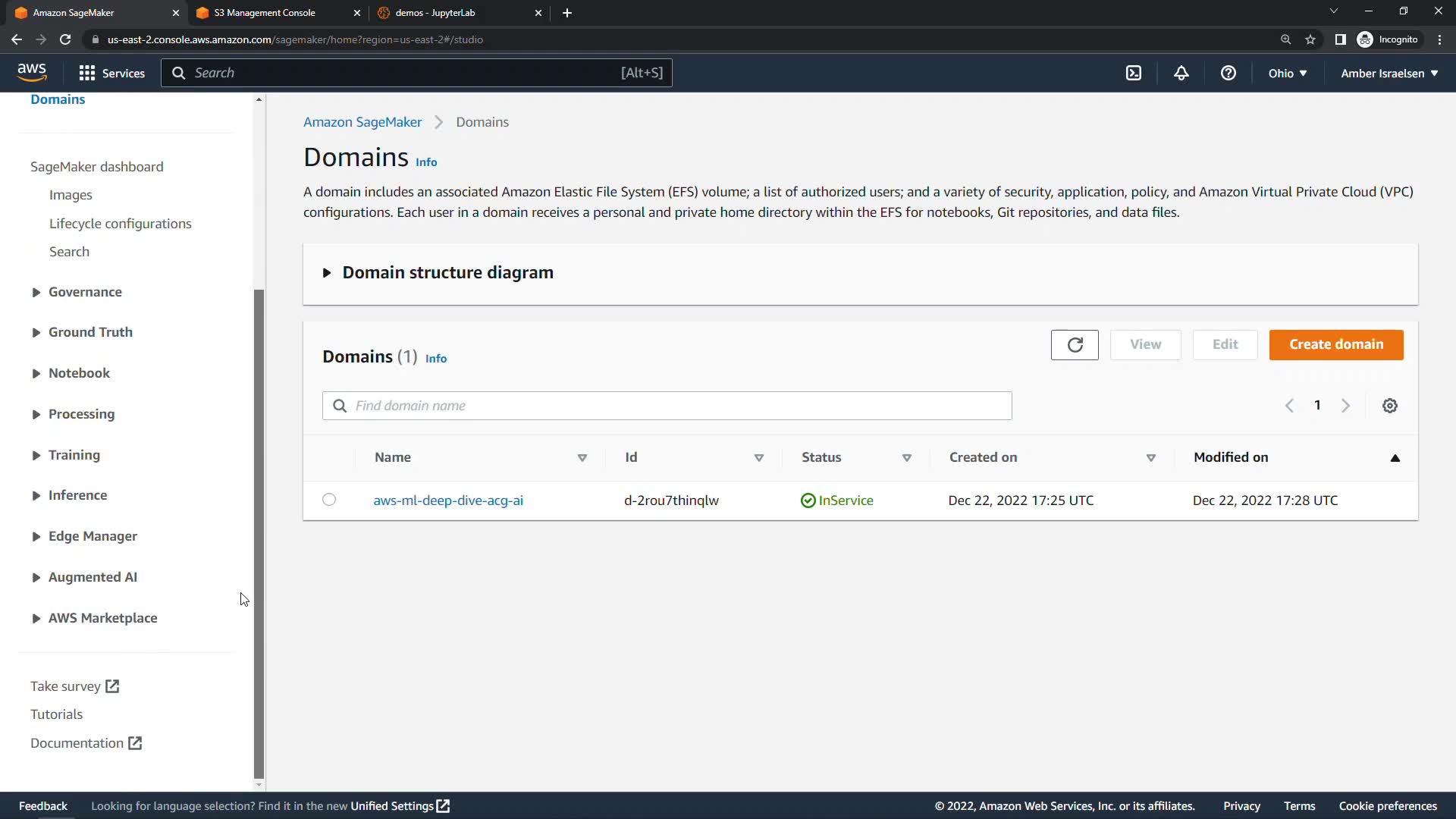Open the help question mark icon
This screenshot has width=1456, height=819.
1228,73
